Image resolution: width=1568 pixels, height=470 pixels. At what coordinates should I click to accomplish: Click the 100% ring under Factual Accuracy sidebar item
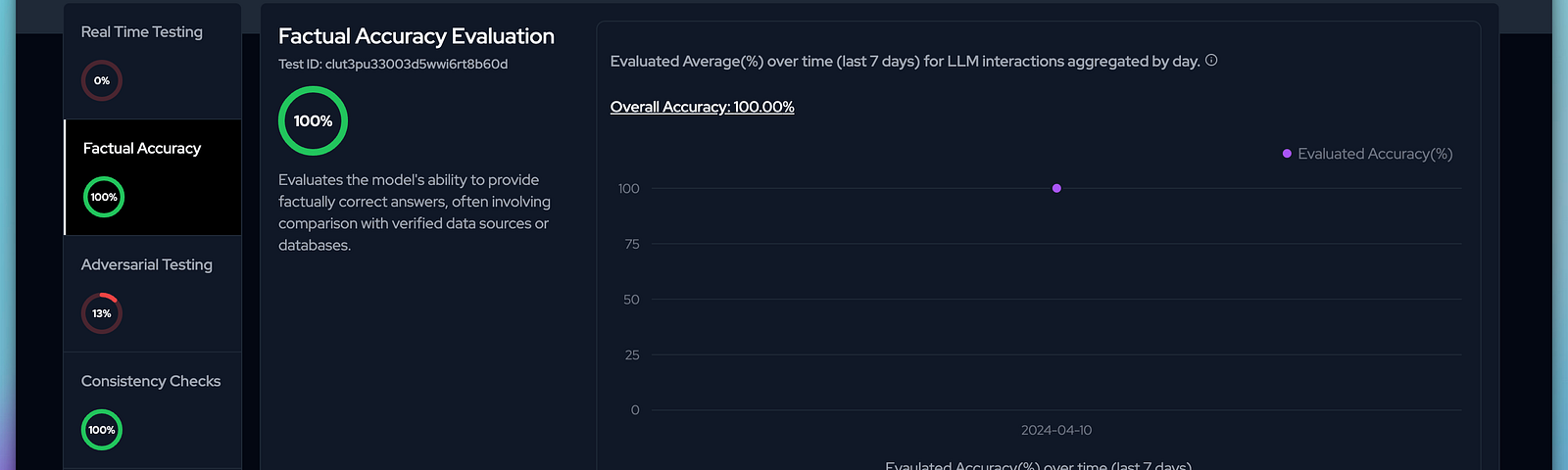click(104, 197)
